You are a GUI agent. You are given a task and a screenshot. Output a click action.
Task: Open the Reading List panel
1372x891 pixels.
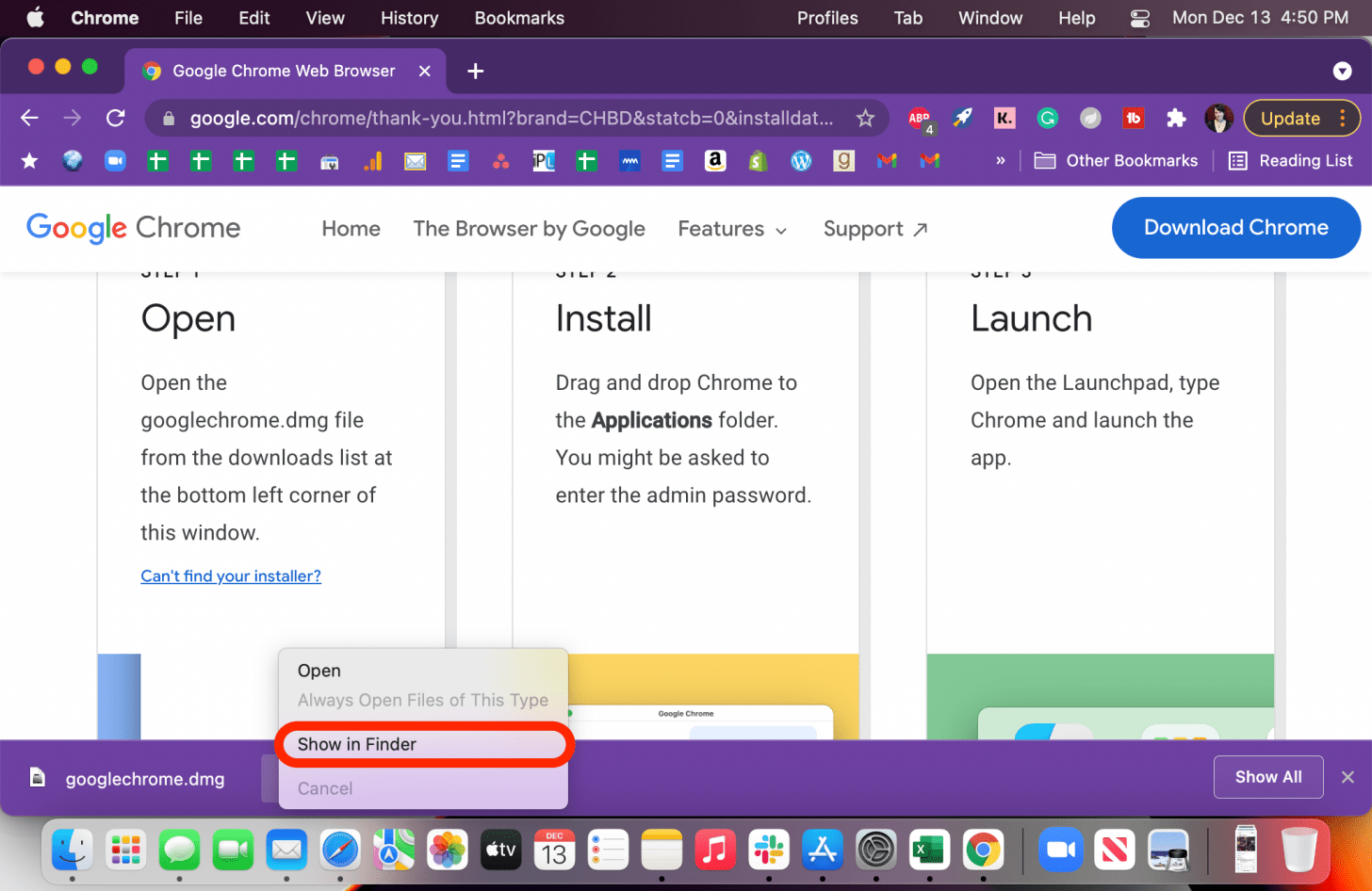coord(1289,160)
